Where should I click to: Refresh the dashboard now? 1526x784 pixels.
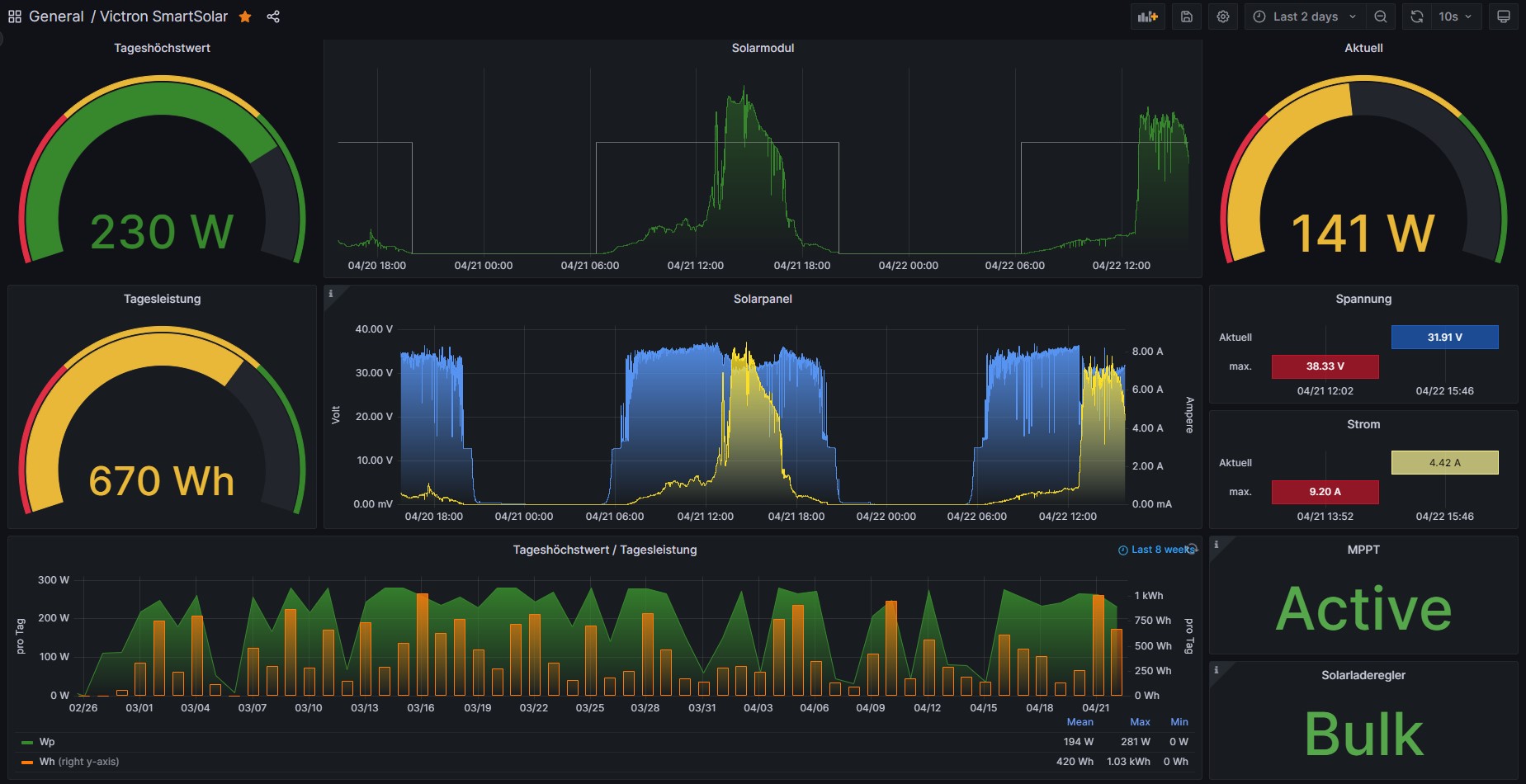tap(1417, 17)
